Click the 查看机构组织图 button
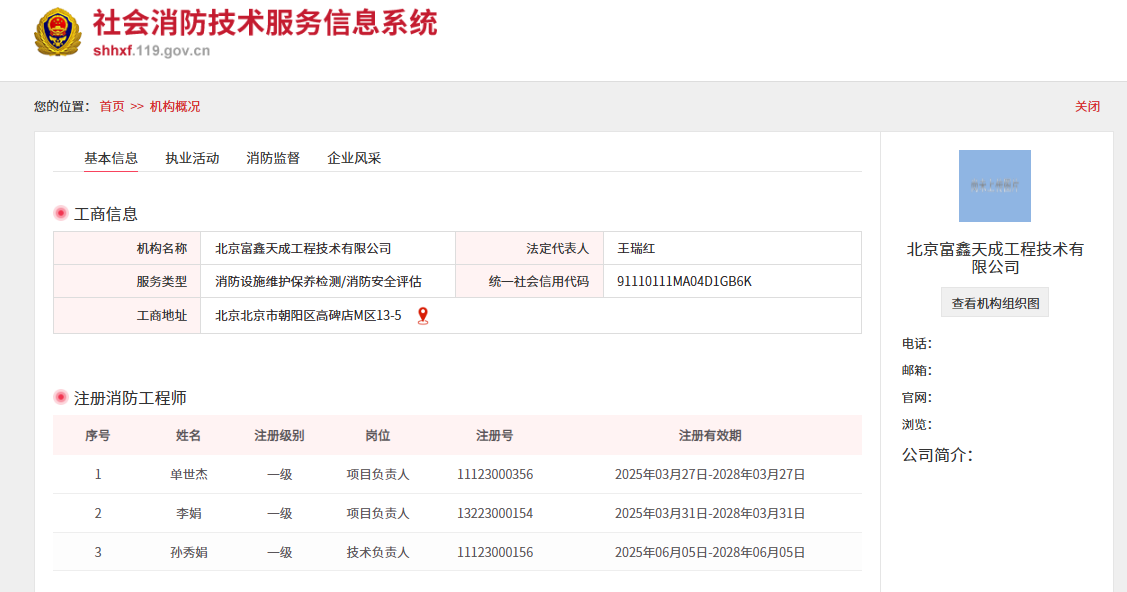 point(994,301)
